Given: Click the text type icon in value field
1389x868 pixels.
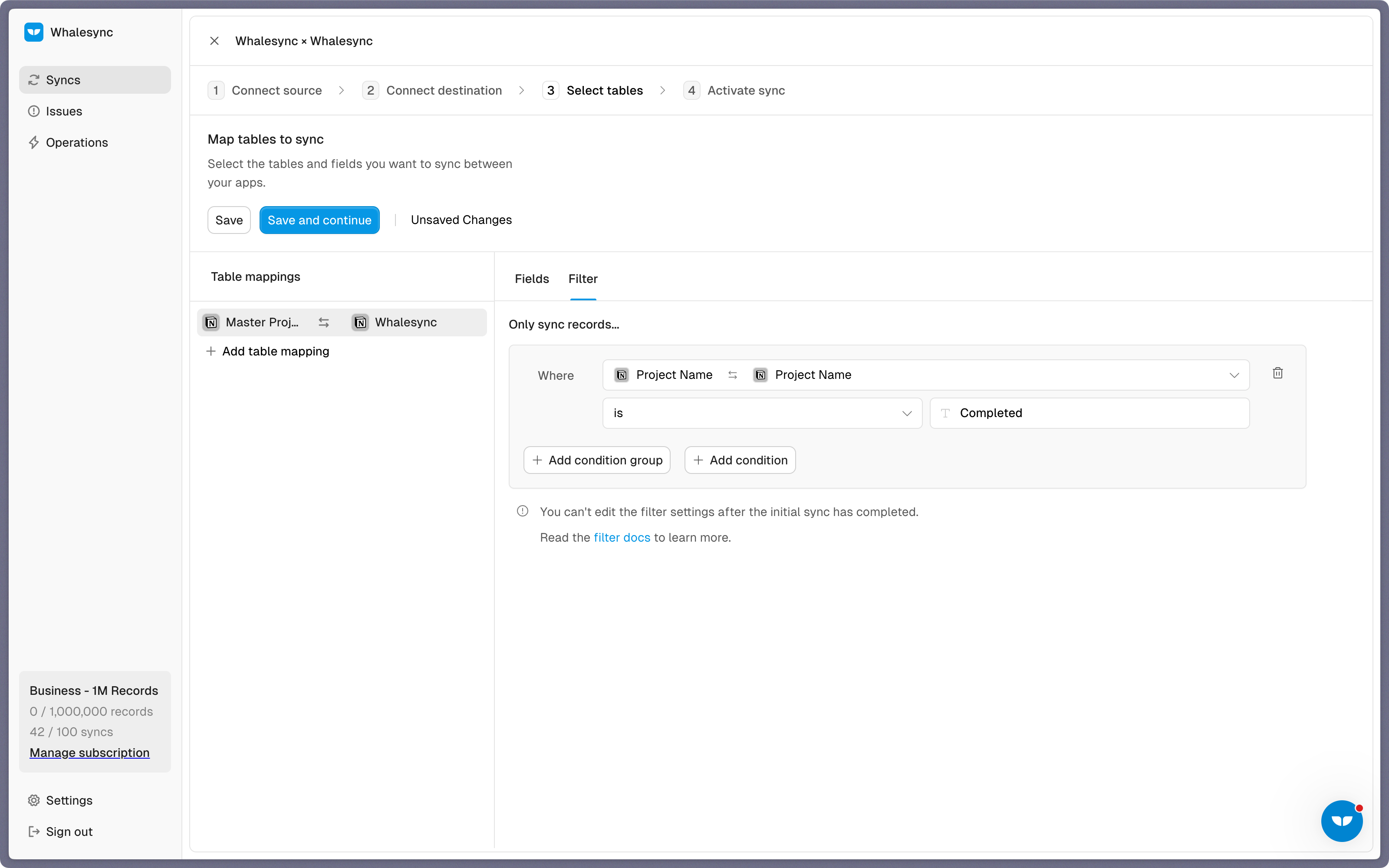Looking at the screenshot, I should (x=945, y=413).
